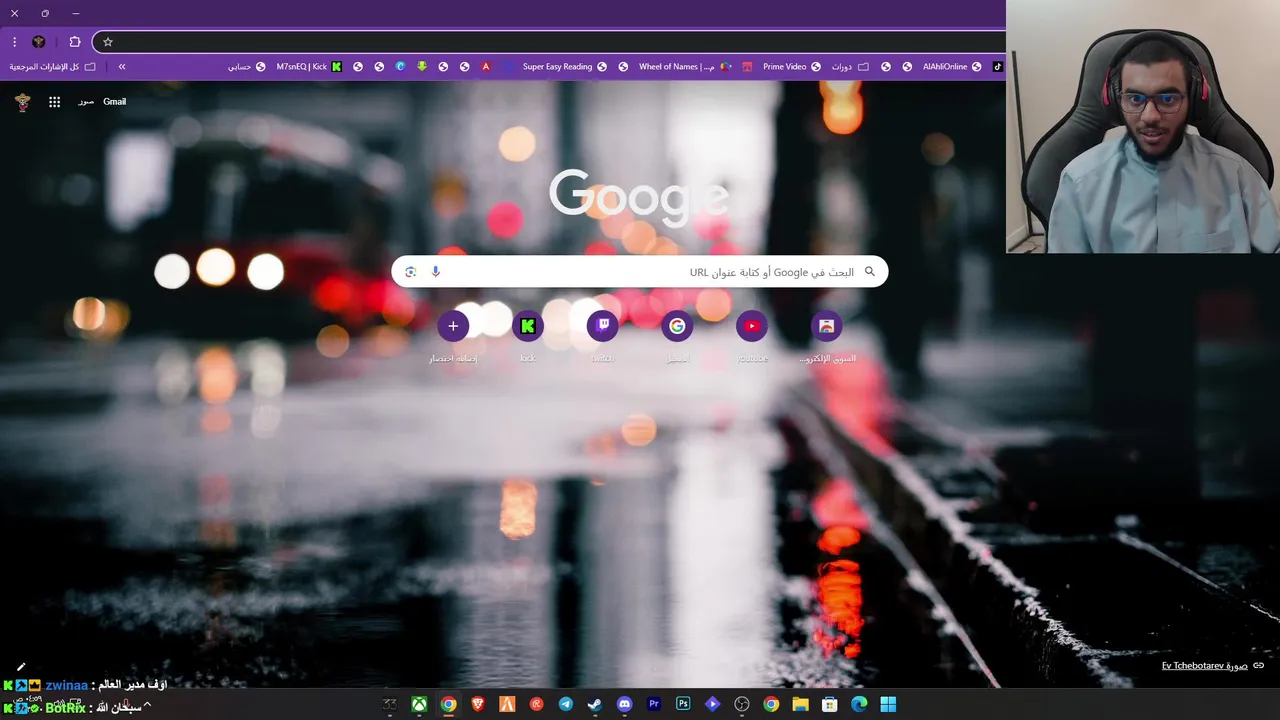
Task: Open Brave browser from the taskbar
Action: click(x=478, y=704)
